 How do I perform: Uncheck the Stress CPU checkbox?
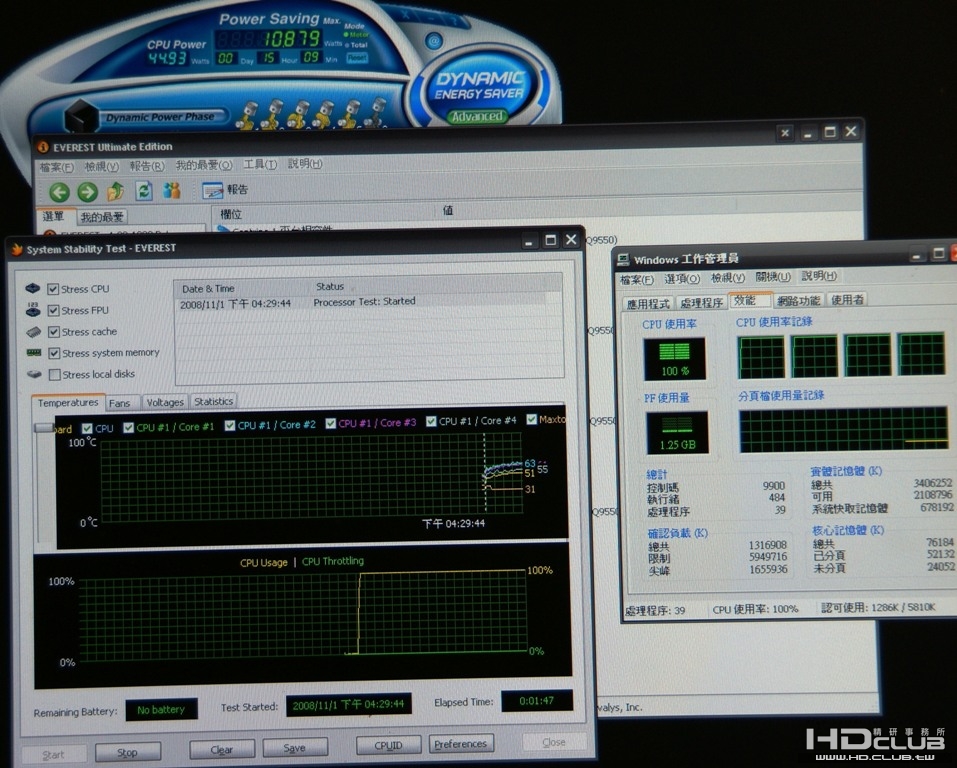point(53,289)
